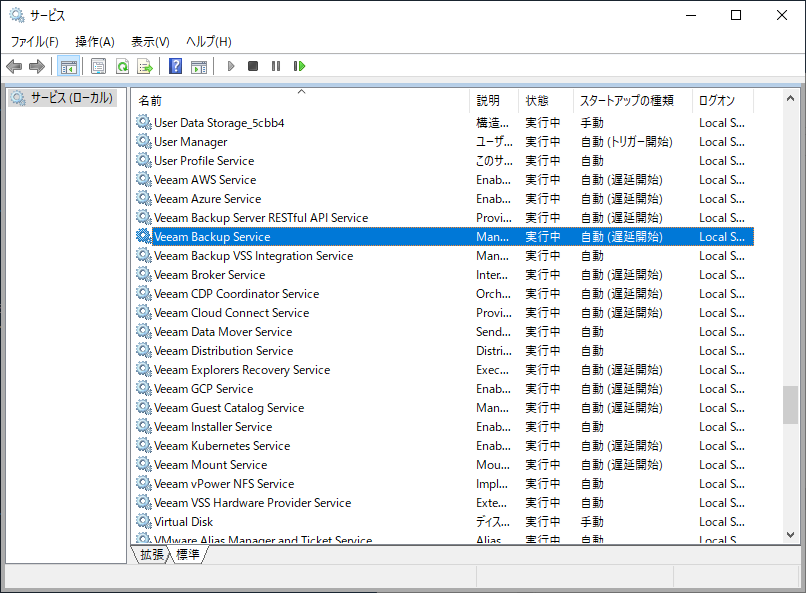Click the Services title bar gear icon
Screen dimensions: 806x593
tap(17, 15)
